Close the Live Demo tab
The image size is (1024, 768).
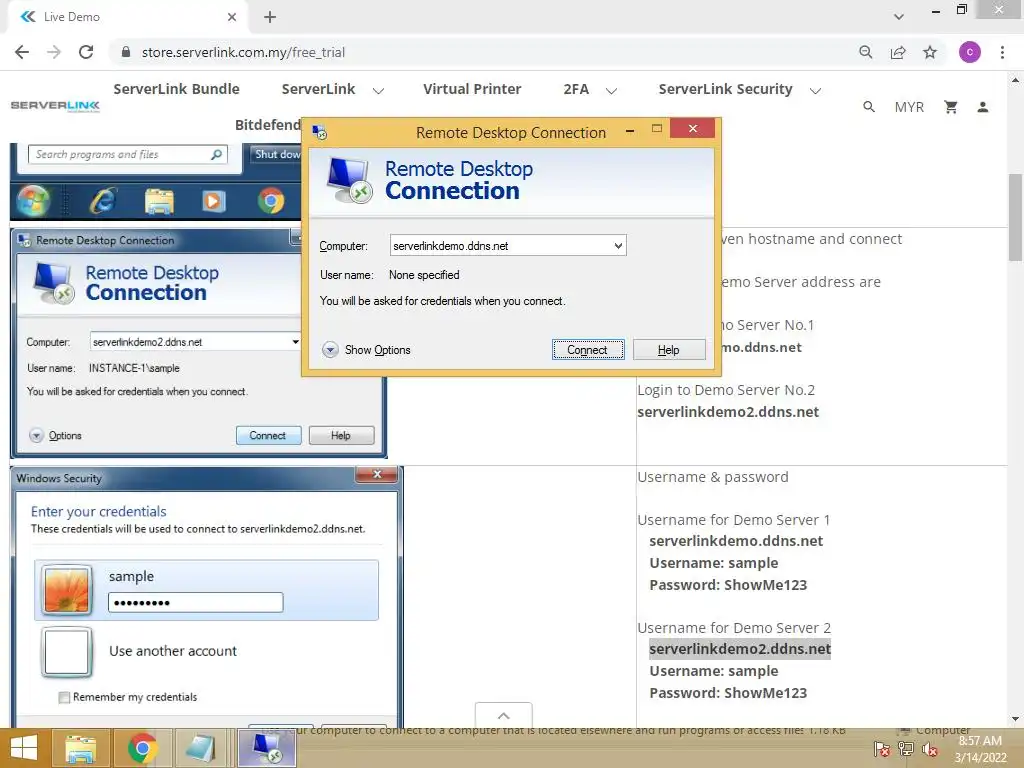pyautogui.click(x=232, y=17)
